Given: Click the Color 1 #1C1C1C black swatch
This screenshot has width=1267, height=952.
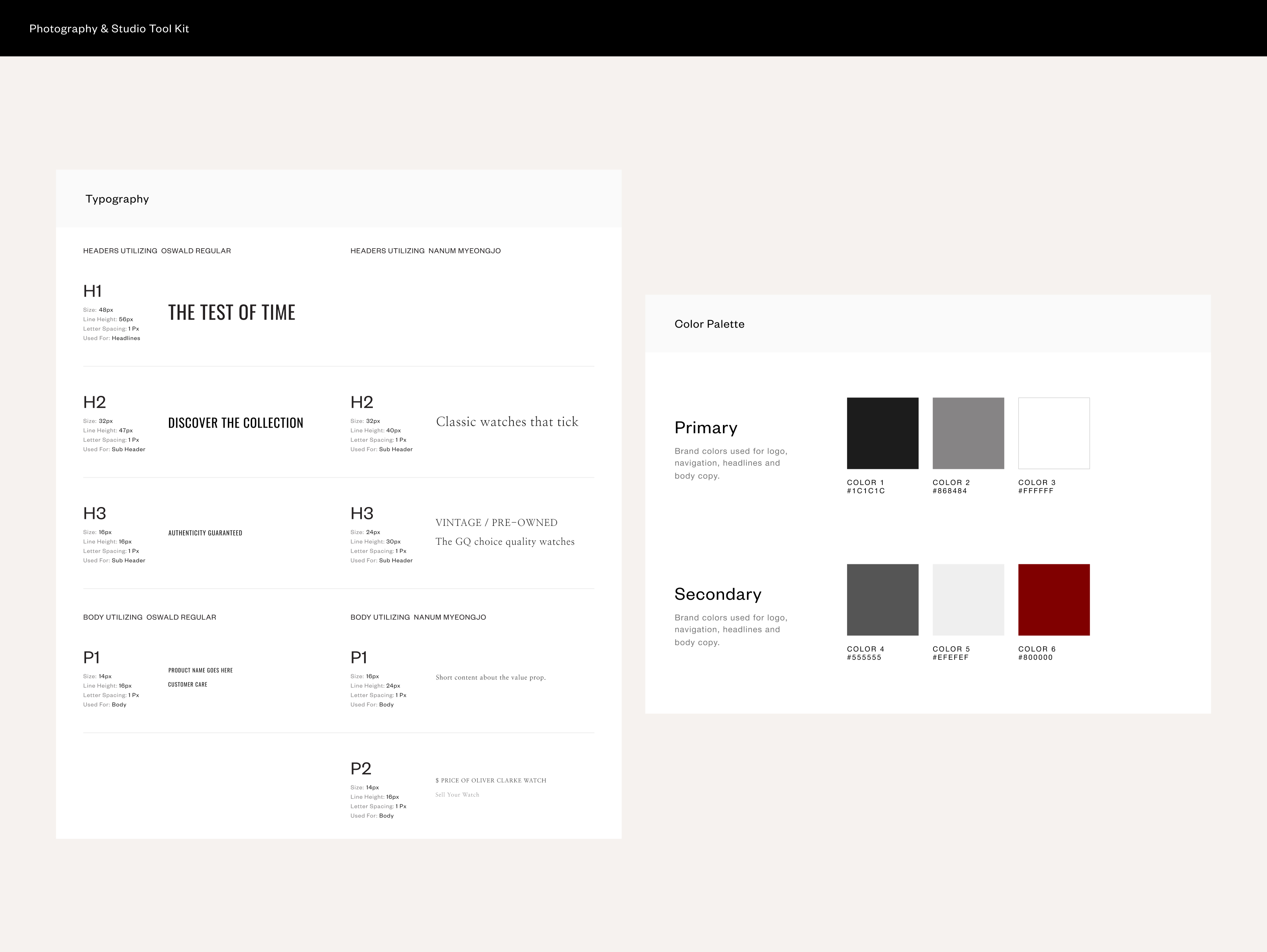Looking at the screenshot, I should 882,433.
